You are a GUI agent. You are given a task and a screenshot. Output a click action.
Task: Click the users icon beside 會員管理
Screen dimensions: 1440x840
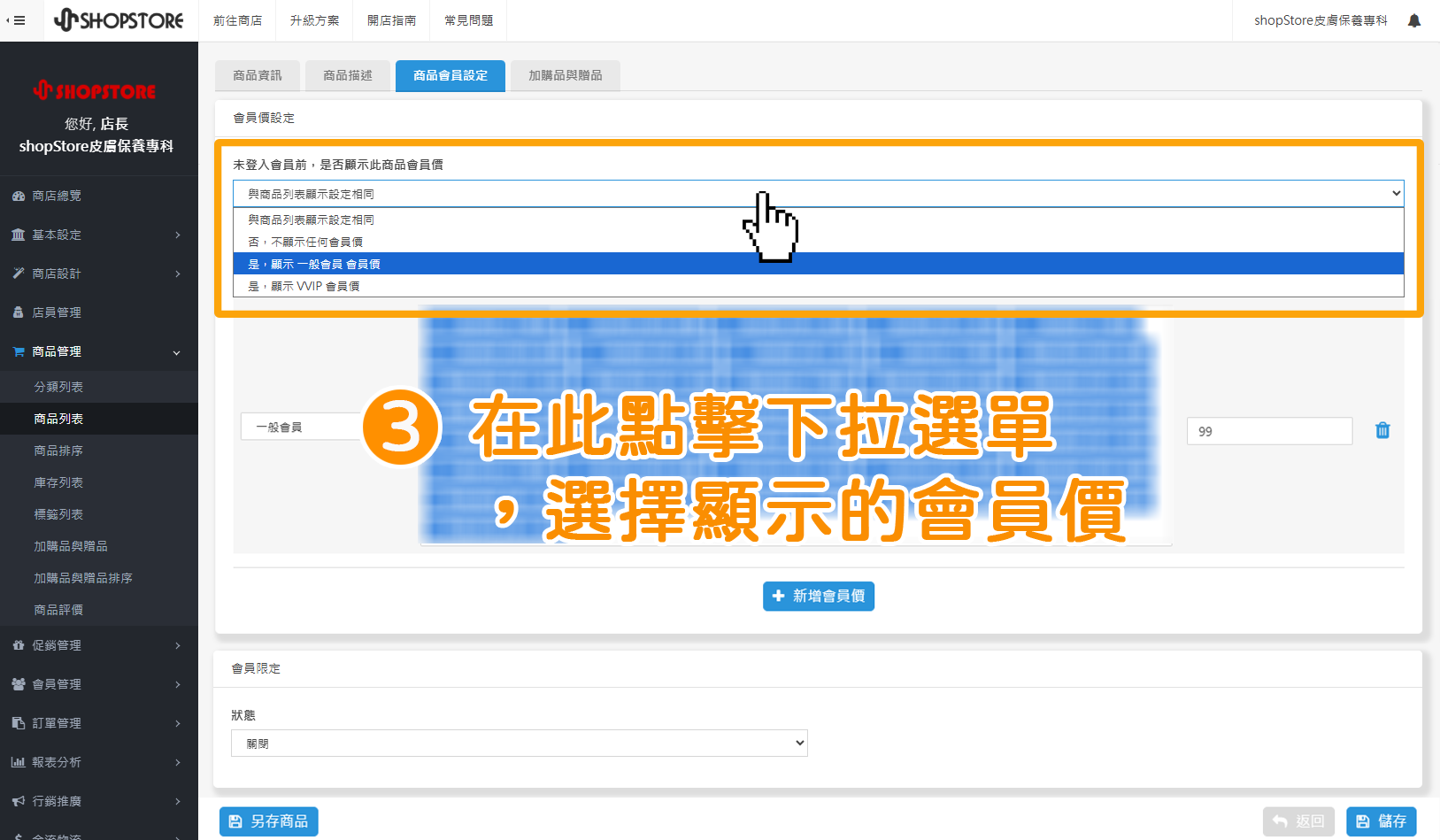[x=19, y=683]
